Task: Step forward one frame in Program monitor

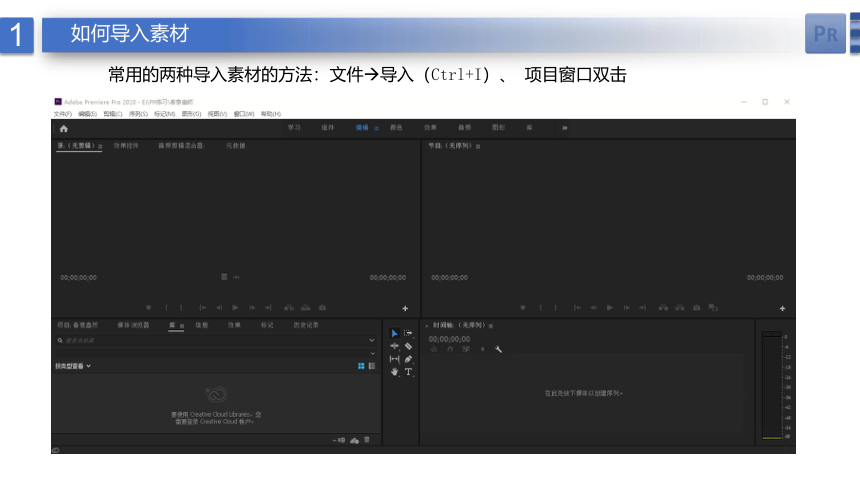Action: (x=626, y=308)
